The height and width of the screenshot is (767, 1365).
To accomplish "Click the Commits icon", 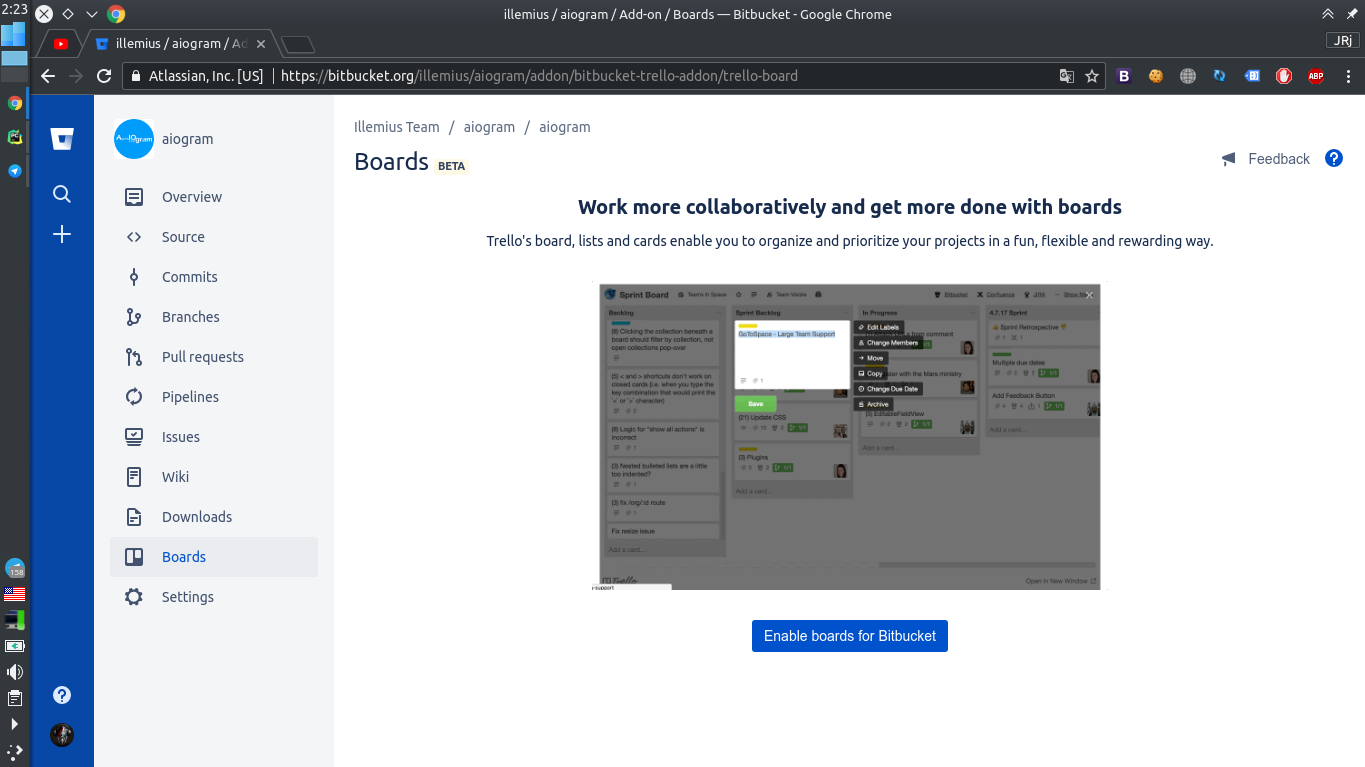I will click(134, 277).
